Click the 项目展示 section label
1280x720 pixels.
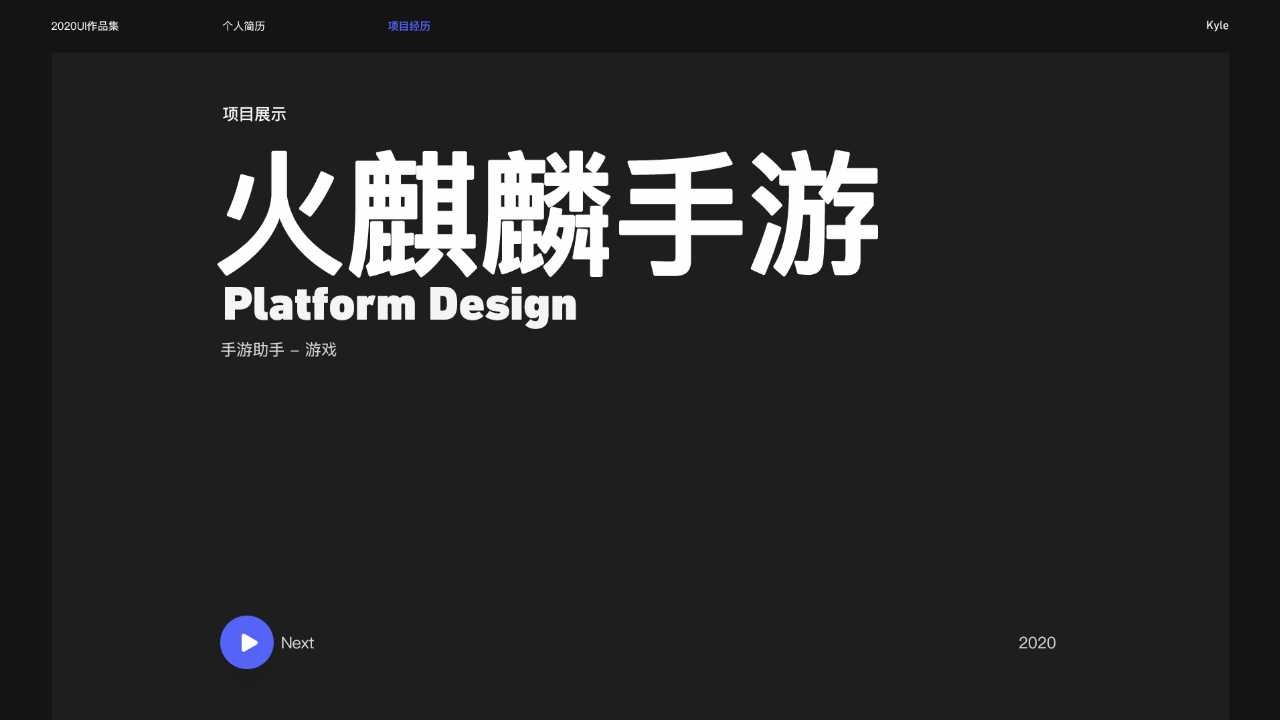[254, 115]
